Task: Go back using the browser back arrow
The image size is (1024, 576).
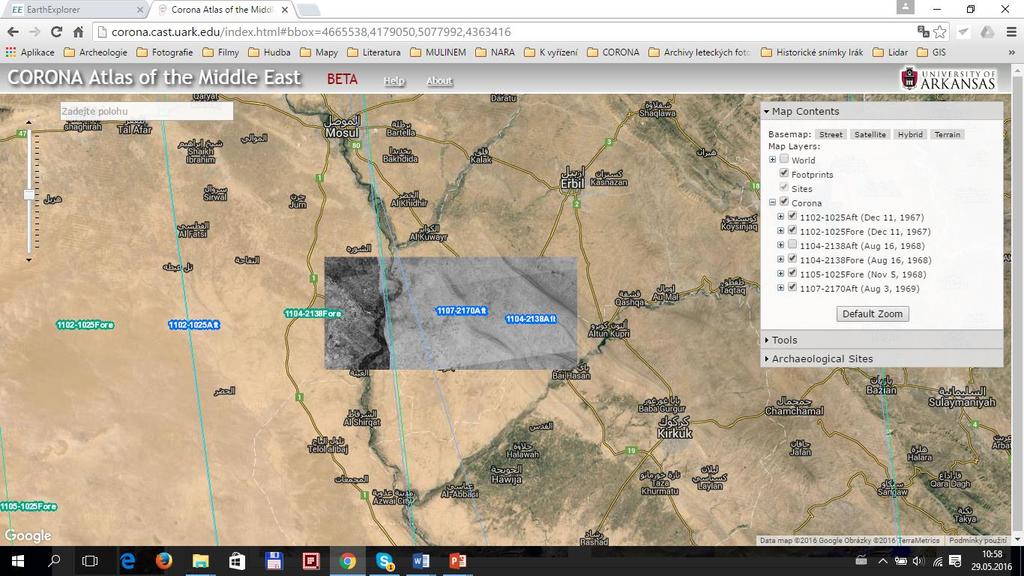Action: pyautogui.click(x=13, y=32)
